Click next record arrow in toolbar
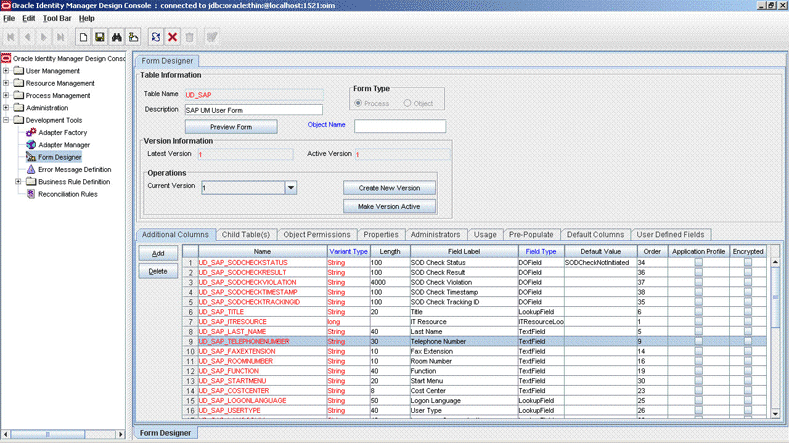Image resolution: width=789 pixels, height=443 pixels. (44, 37)
